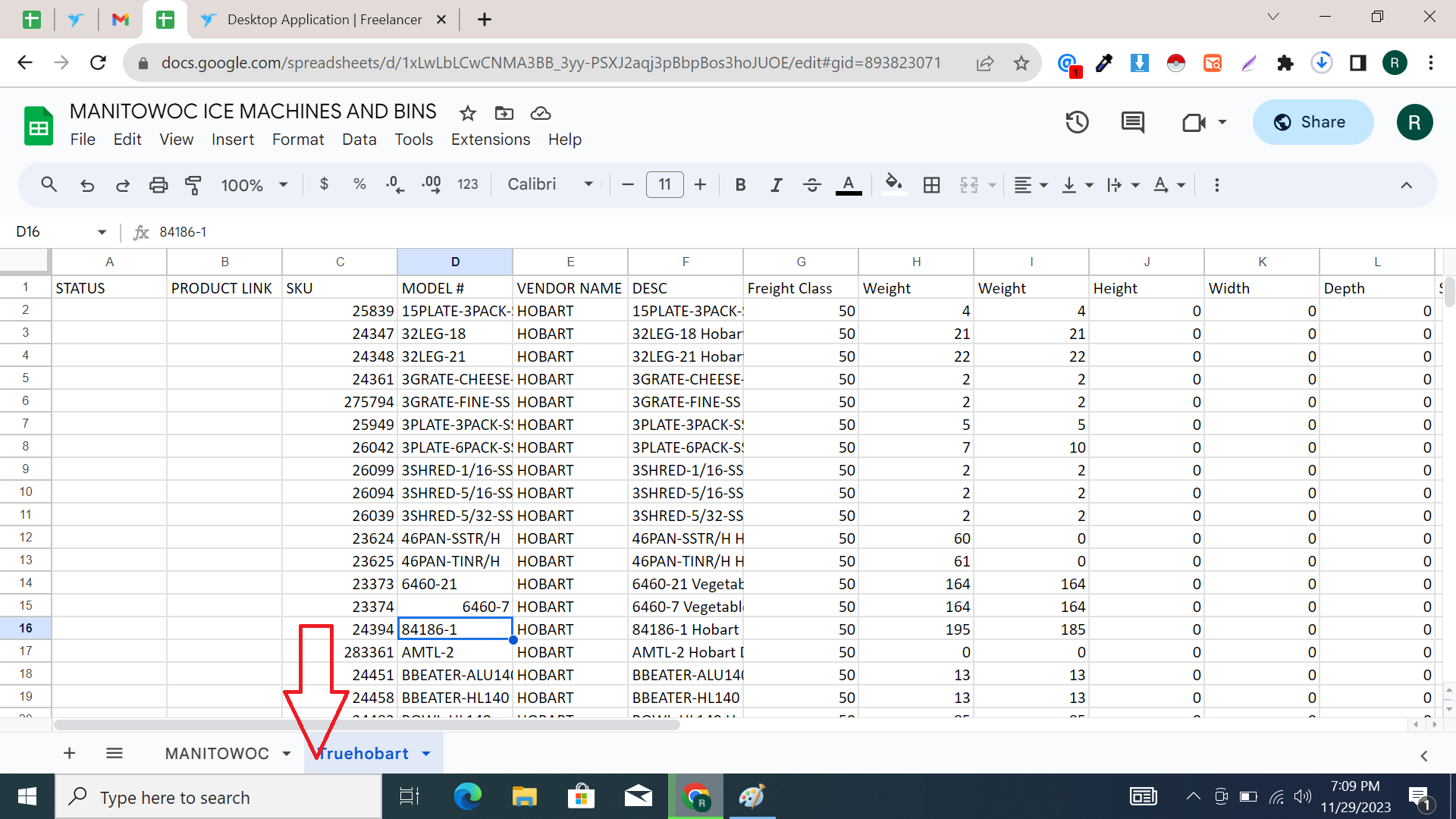Toggle italic formatting
Image resolution: width=1456 pixels, height=819 pixels.
pos(777,184)
